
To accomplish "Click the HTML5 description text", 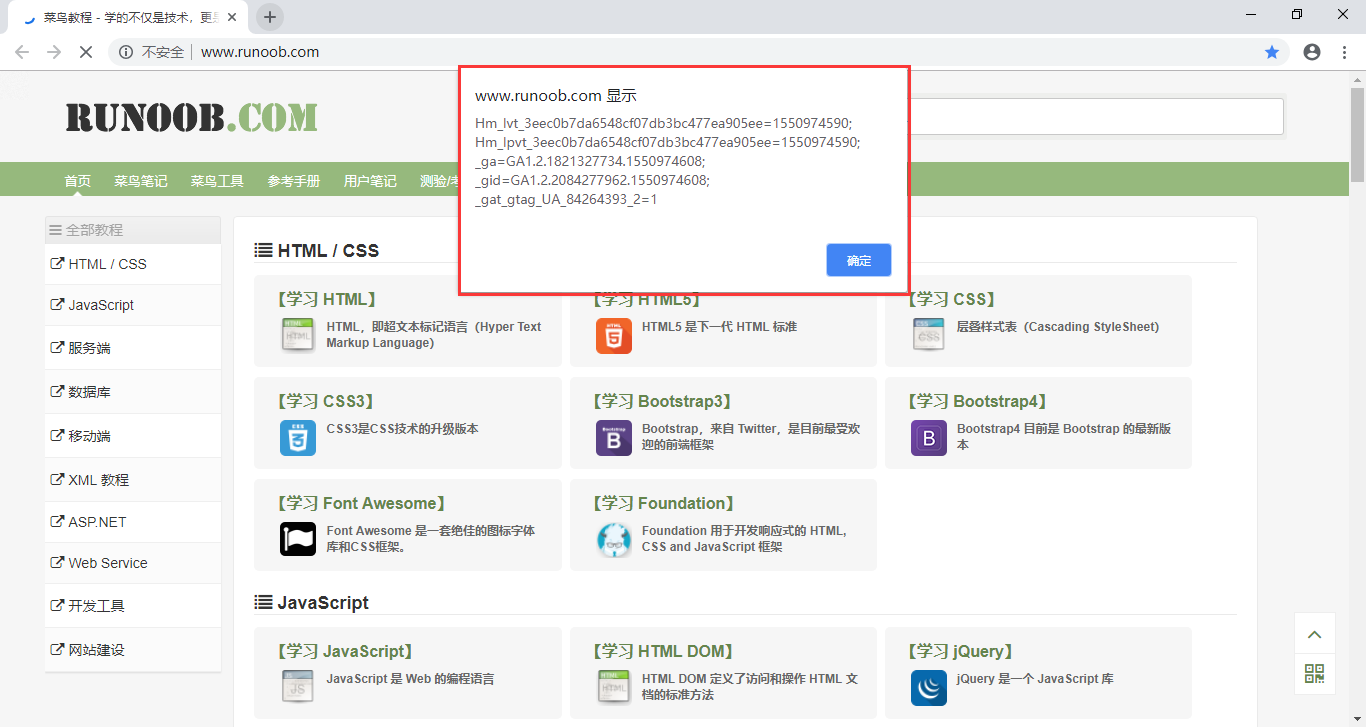I will (719, 327).
